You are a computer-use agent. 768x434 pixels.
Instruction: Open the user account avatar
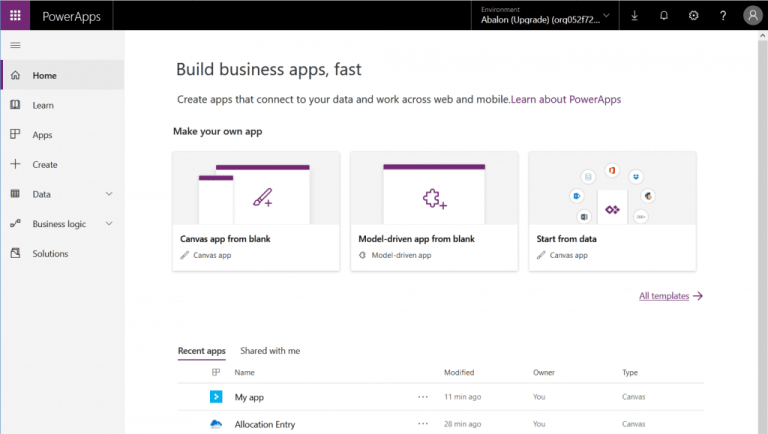click(x=752, y=16)
